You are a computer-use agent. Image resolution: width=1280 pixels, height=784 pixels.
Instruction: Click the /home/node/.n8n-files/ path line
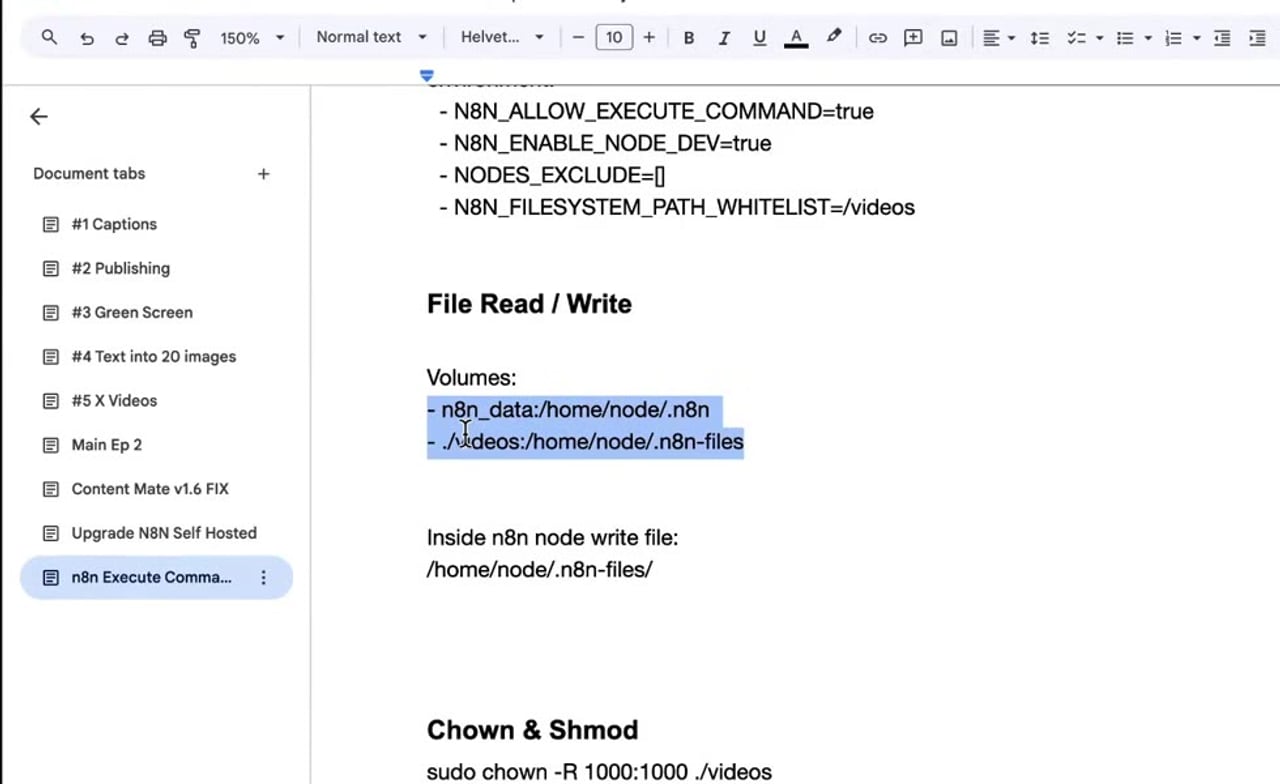tap(540, 570)
